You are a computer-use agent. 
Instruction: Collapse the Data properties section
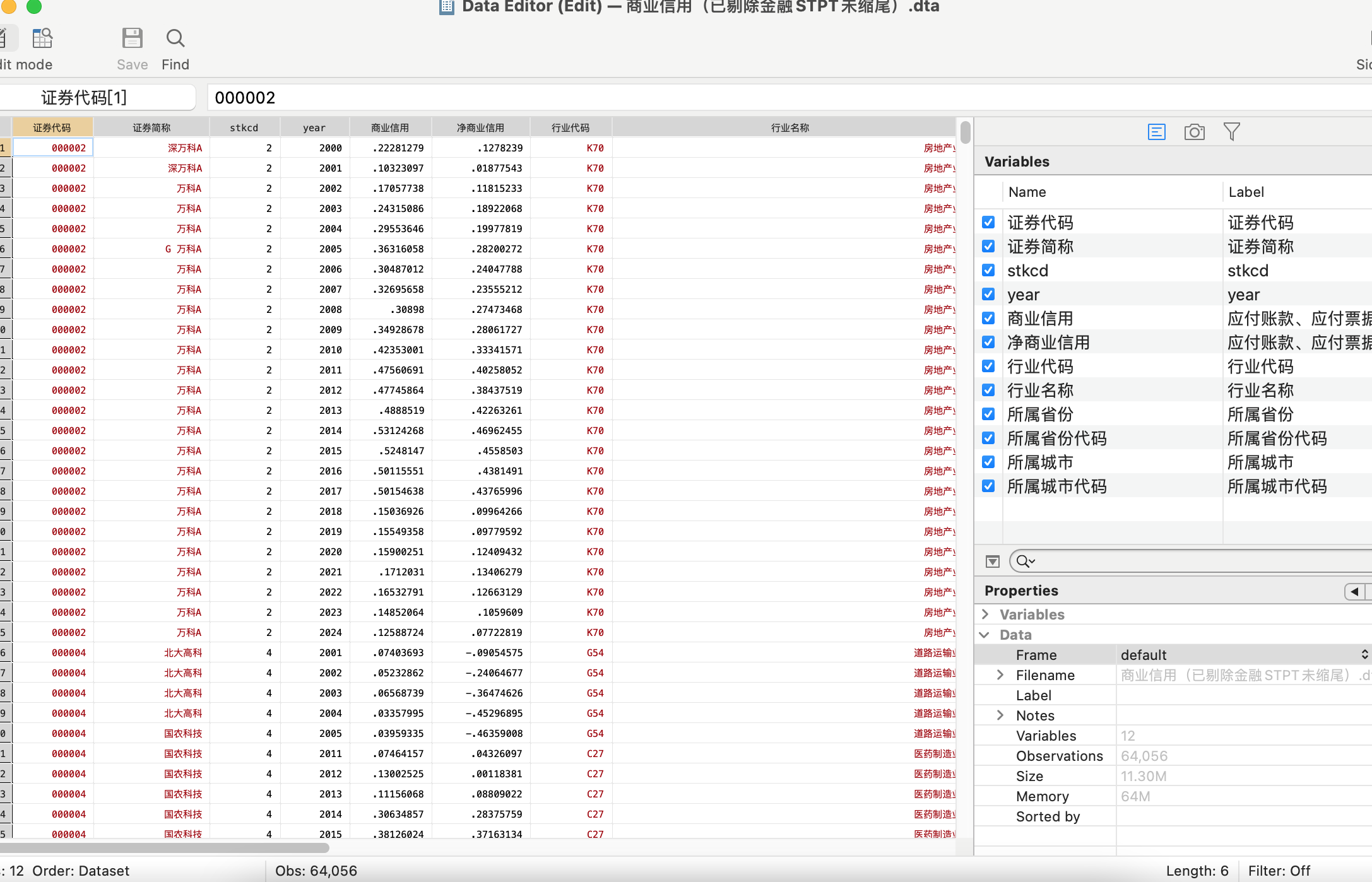click(x=985, y=635)
